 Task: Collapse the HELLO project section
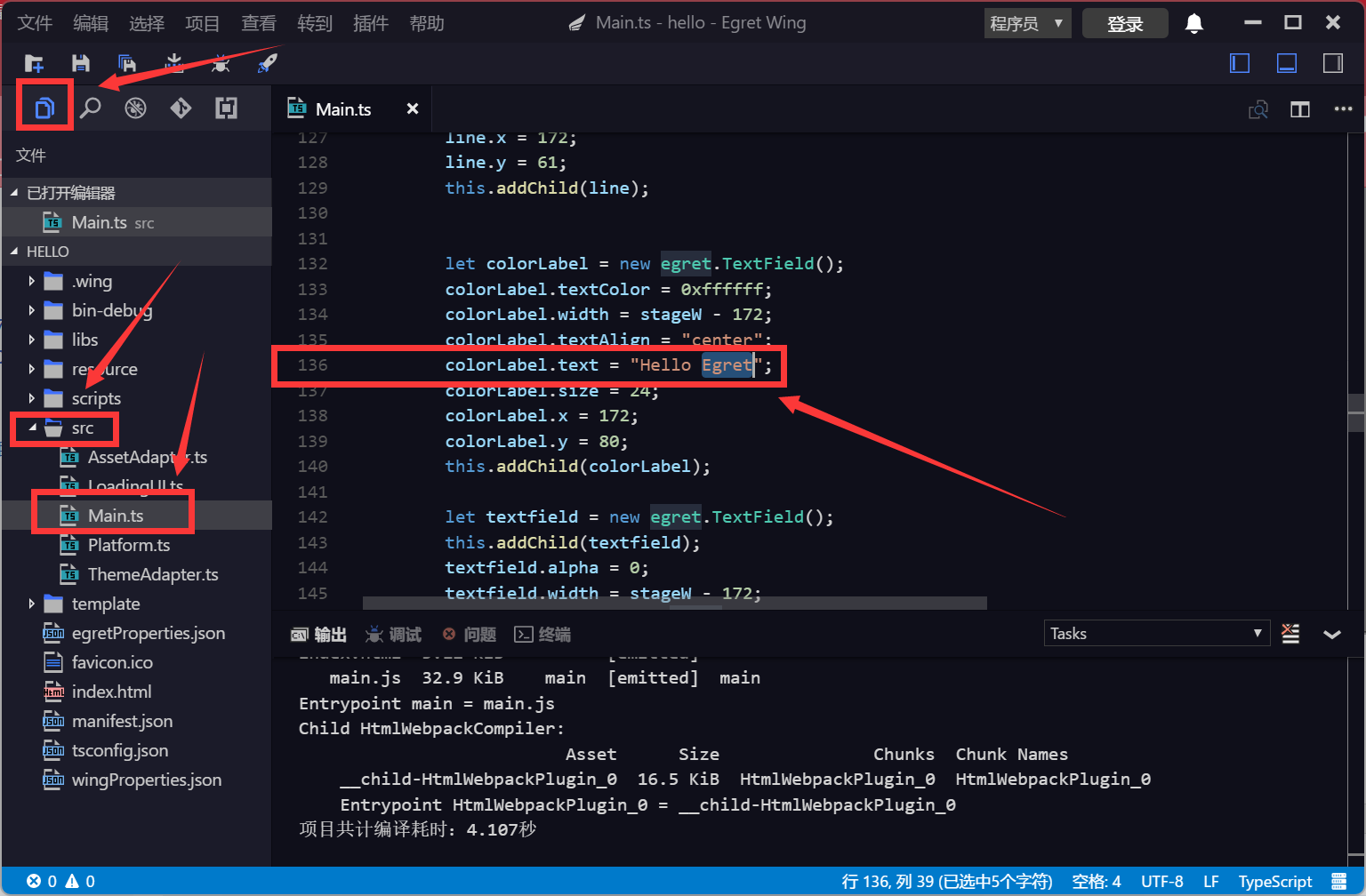(x=13, y=252)
